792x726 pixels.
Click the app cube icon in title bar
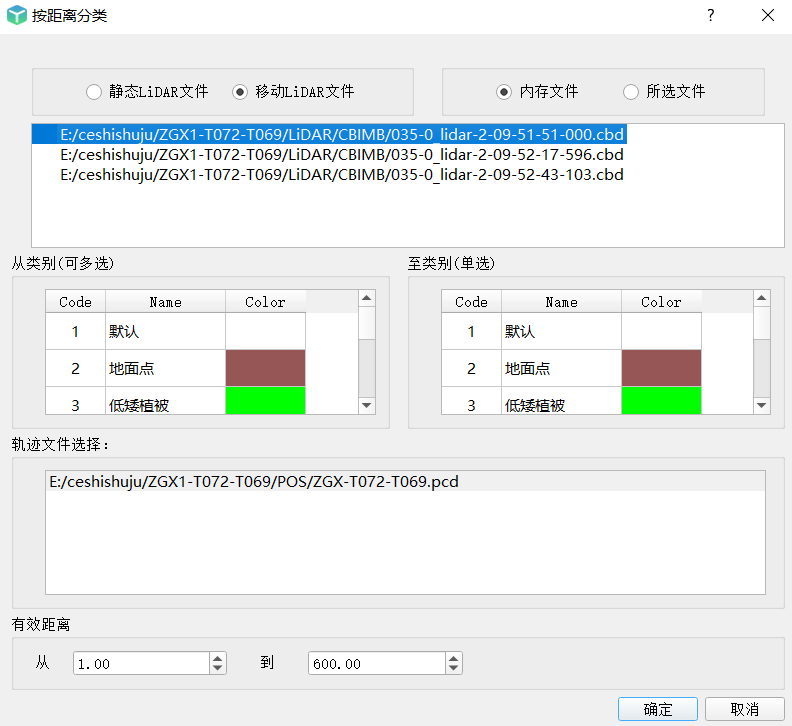point(16,15)
